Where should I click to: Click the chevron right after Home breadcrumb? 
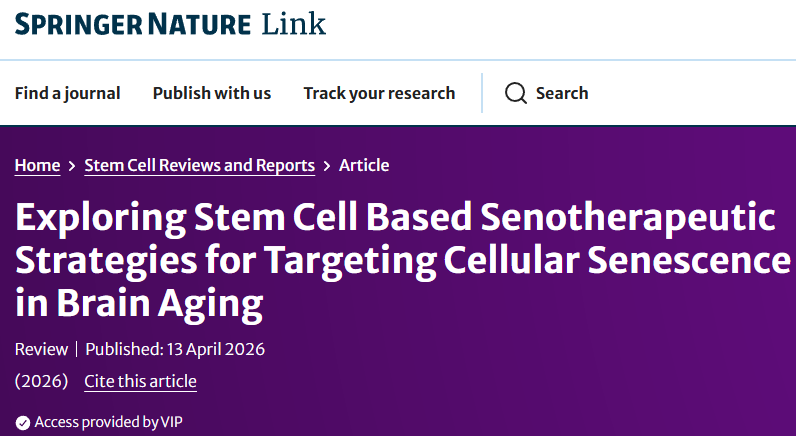(72, 166)
